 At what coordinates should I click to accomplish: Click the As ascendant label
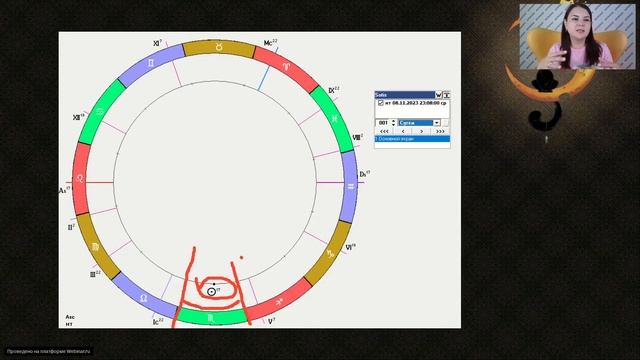click(x=65, y=191)
